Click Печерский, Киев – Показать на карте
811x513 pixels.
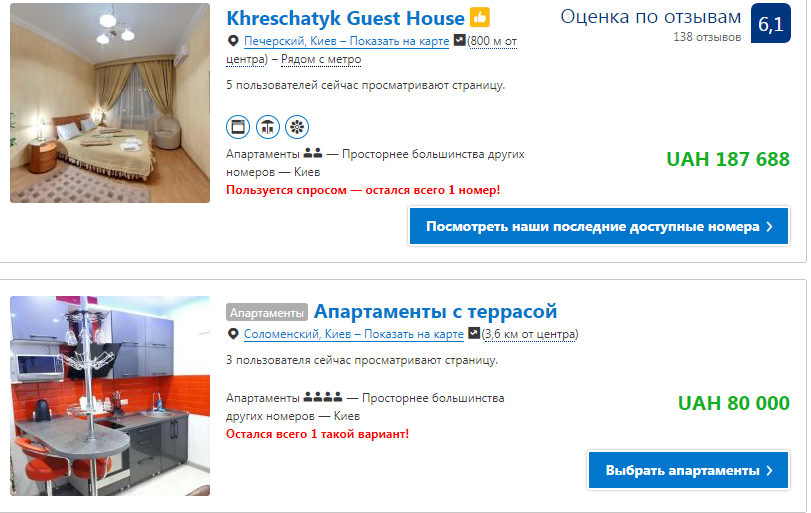pos(347,41)
